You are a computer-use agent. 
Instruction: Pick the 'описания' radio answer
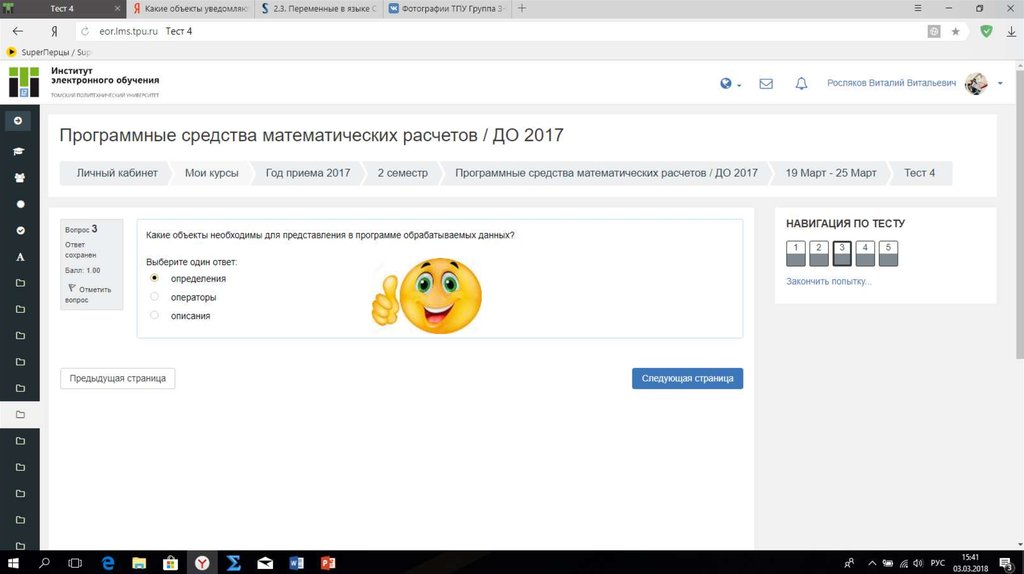tap(154, 315)
